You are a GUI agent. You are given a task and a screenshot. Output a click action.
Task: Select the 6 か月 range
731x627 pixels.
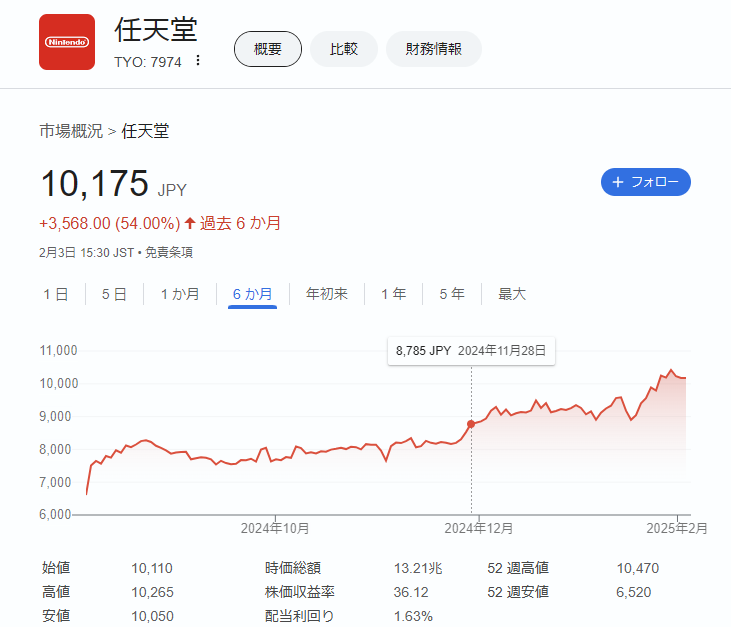[252, 294]
